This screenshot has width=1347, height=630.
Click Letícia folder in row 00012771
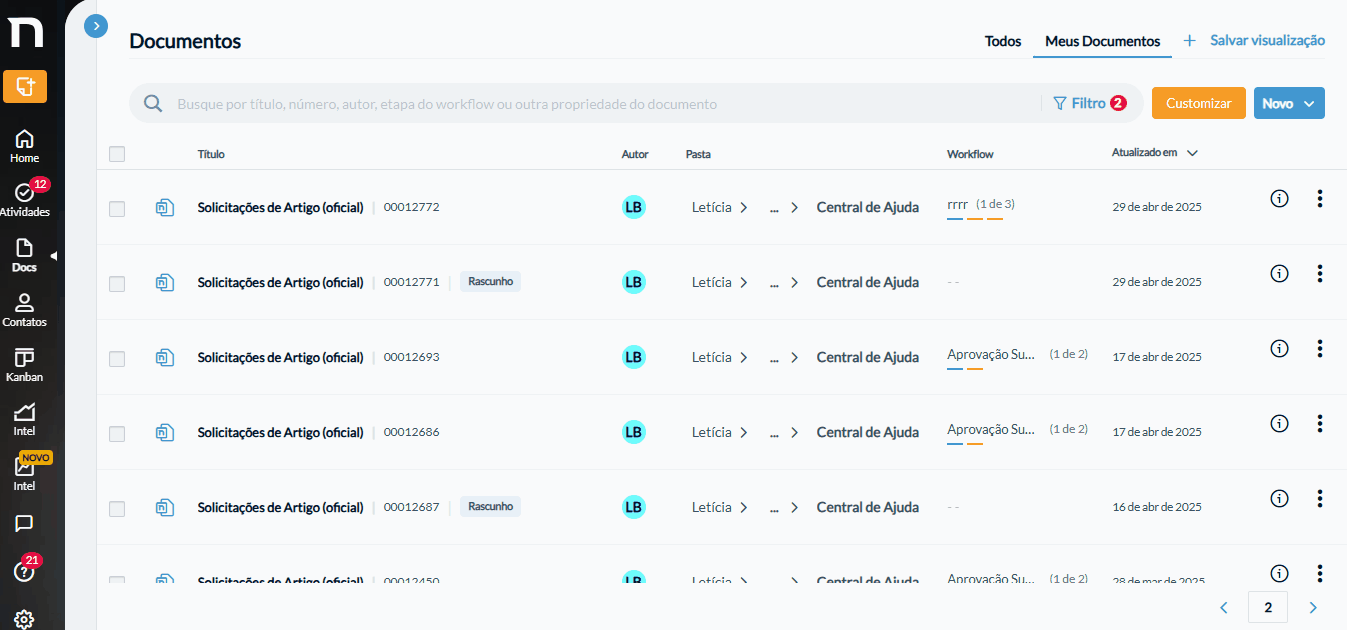tap(712, 282)
